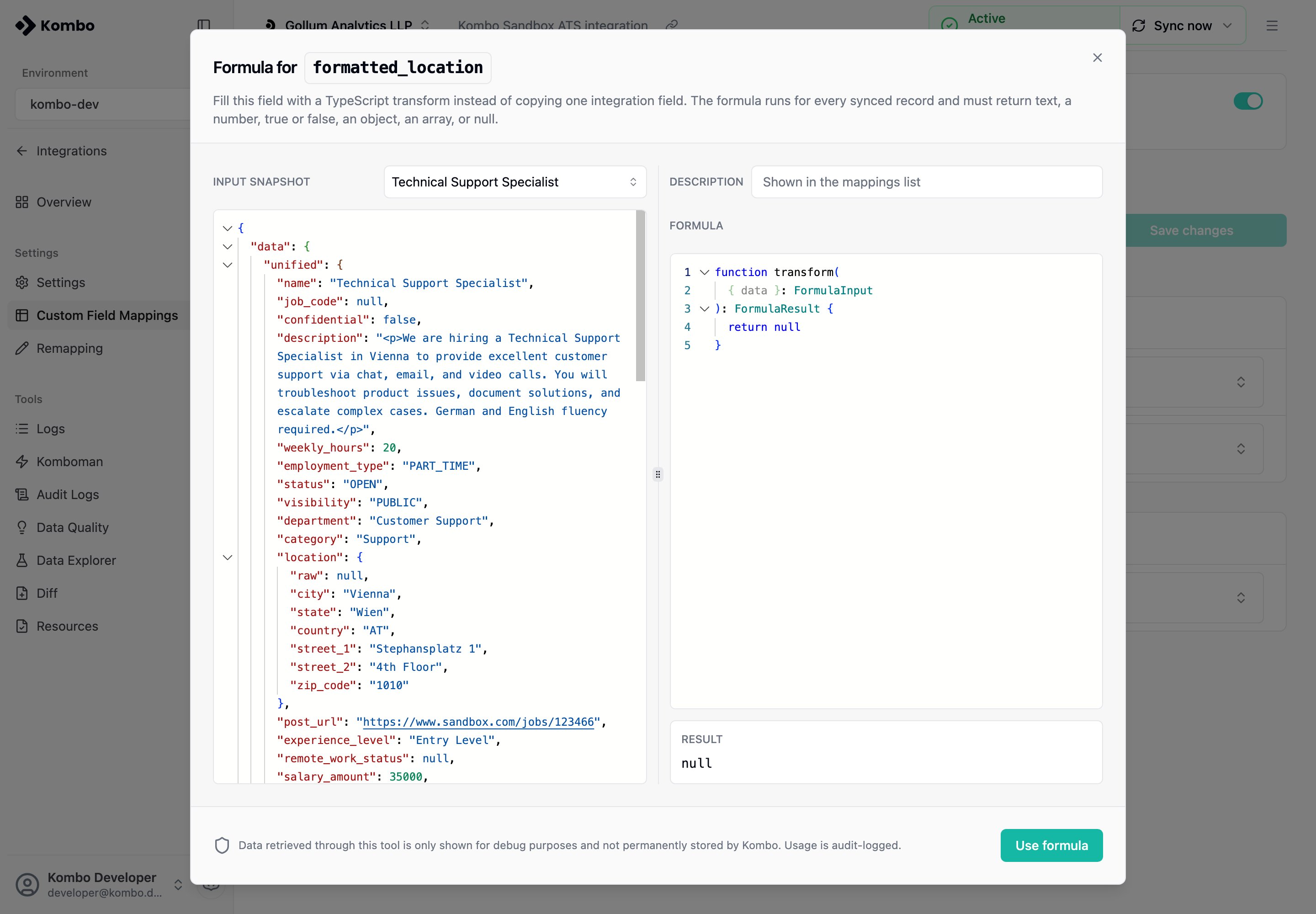Click the Logs menu entry
The width and height of the screenshot is (1316, 914).
50,428
